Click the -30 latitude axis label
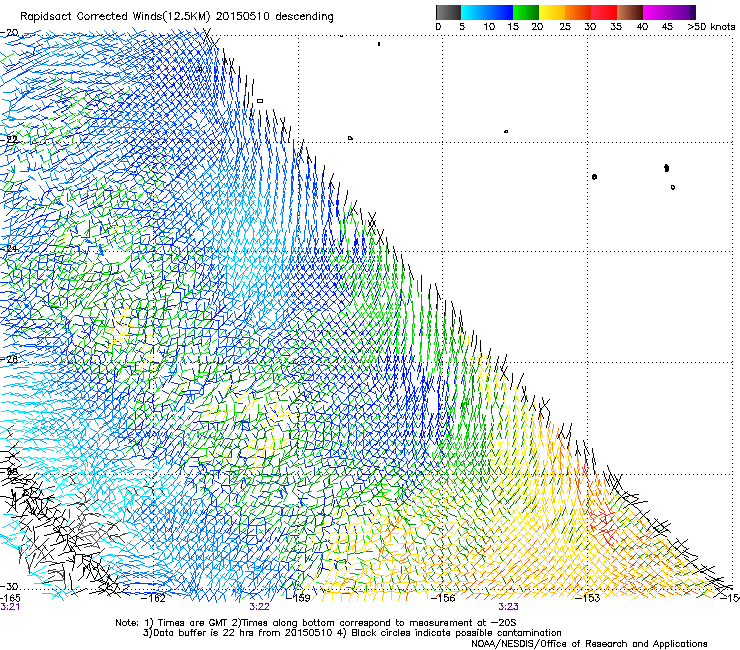This screenshot has height=650, width=740. click(9, 586)
